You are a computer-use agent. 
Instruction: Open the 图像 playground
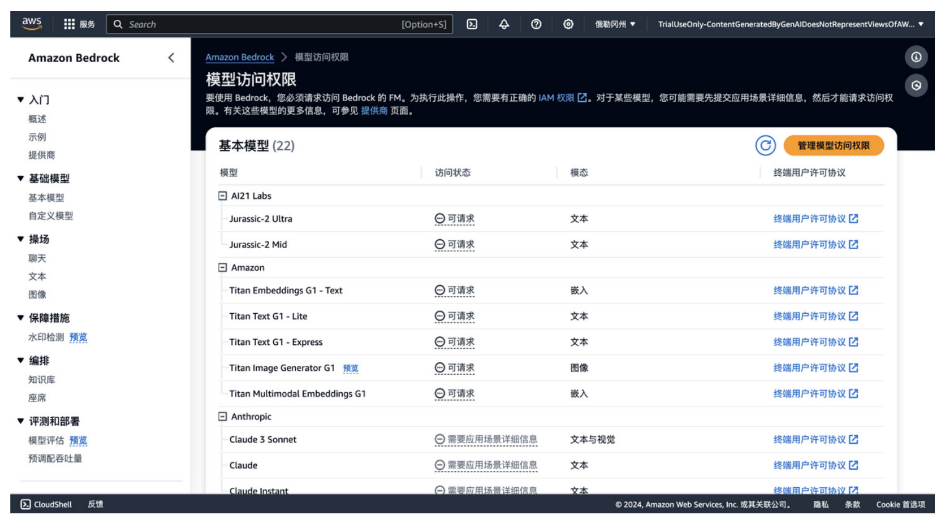(37, 294)
